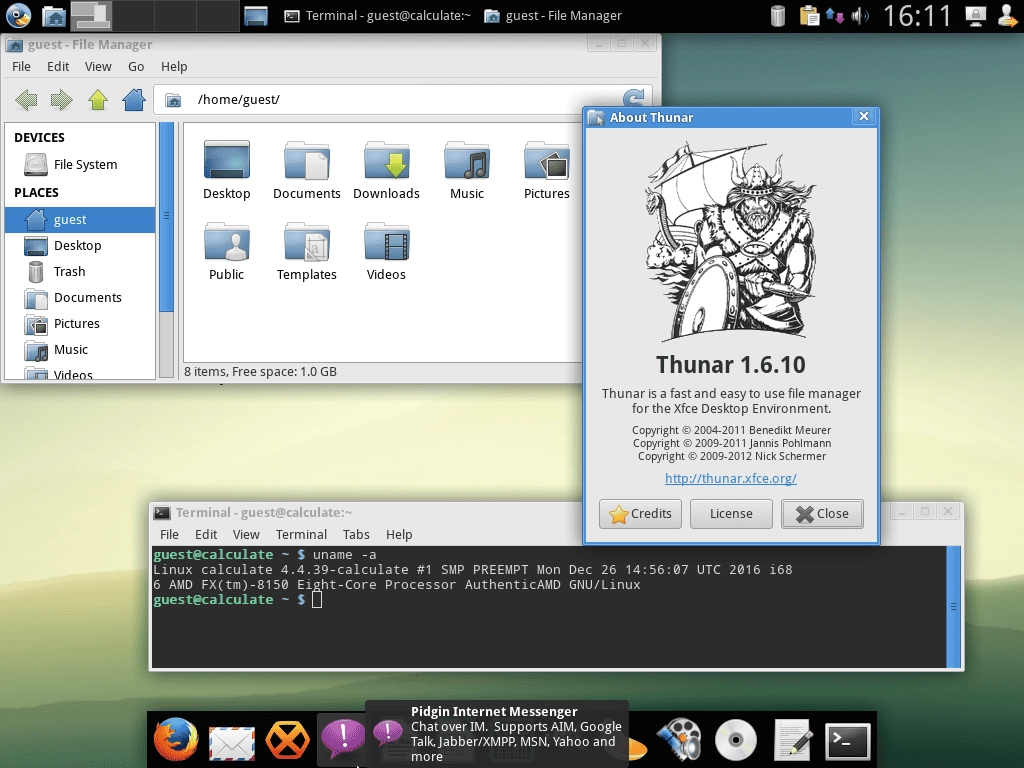Open Pictures in the Places sidebar
Screen dimensions: 1024x768
pos(80,324)
